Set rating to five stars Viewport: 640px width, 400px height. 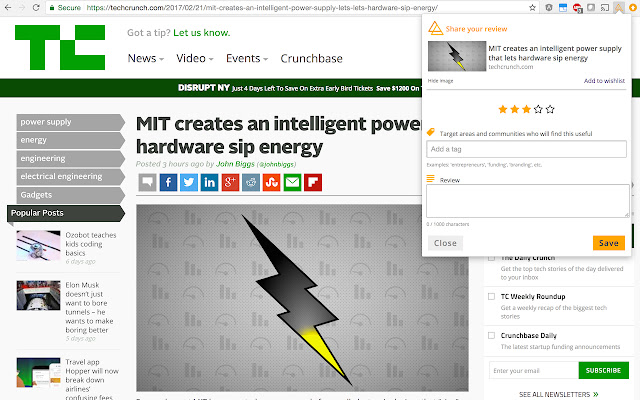550,109
